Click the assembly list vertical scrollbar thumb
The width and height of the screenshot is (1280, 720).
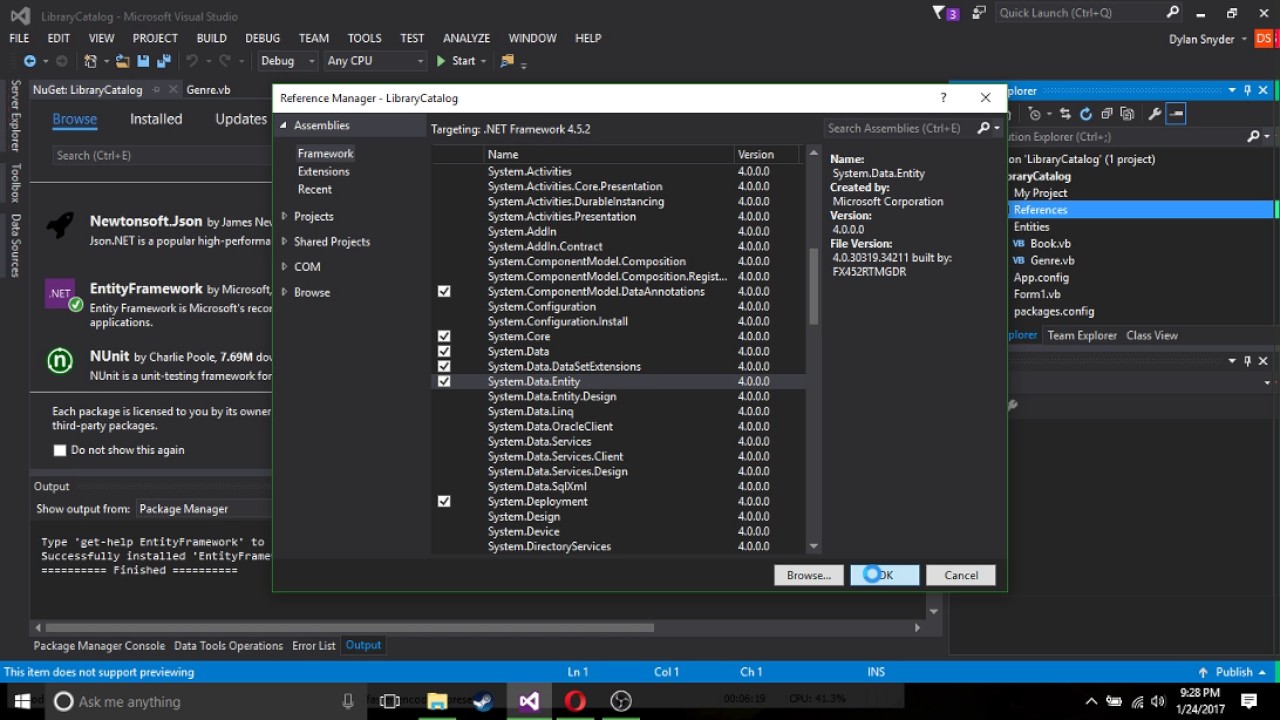point(813,286)
